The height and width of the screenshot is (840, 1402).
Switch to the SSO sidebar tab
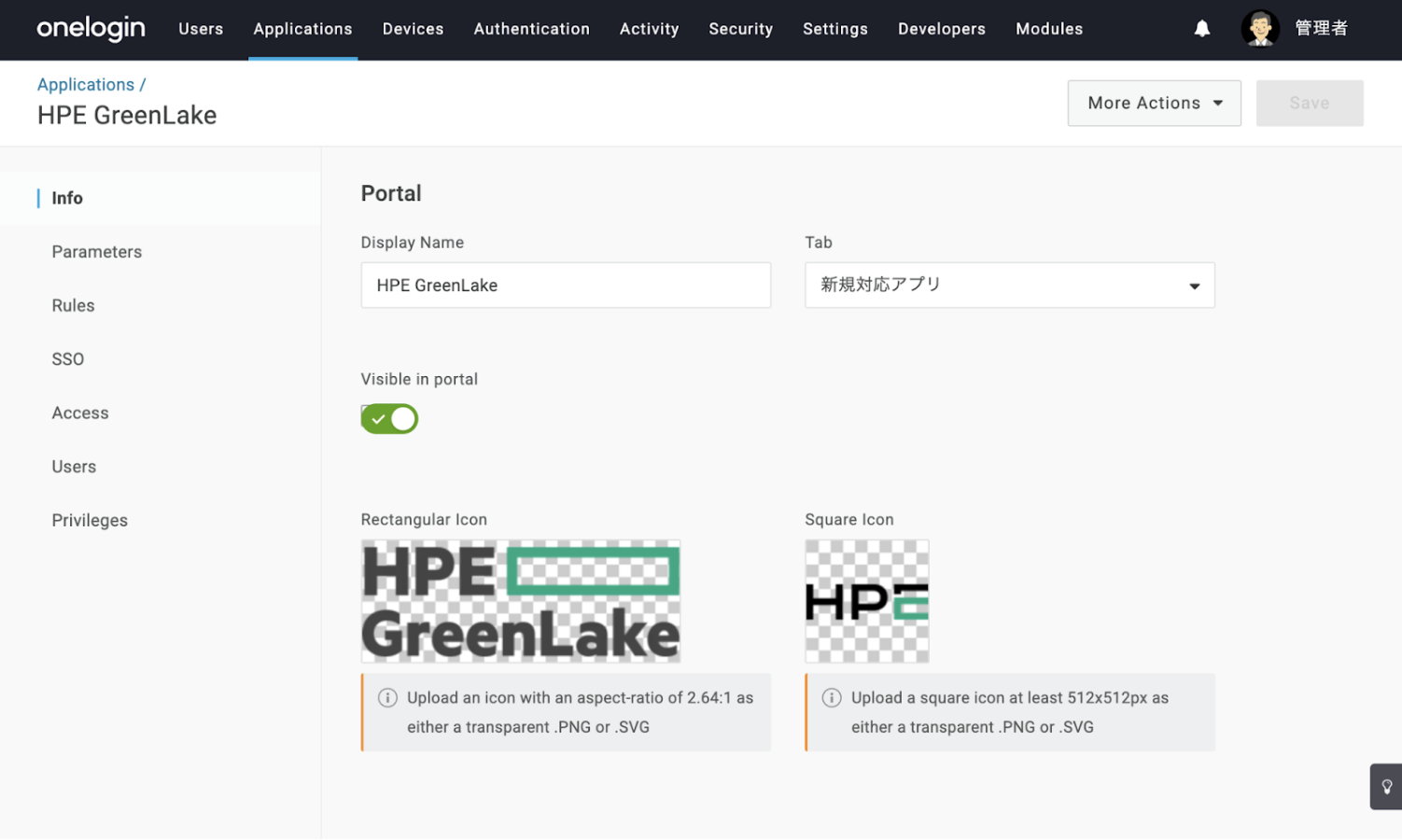[68, 359]
